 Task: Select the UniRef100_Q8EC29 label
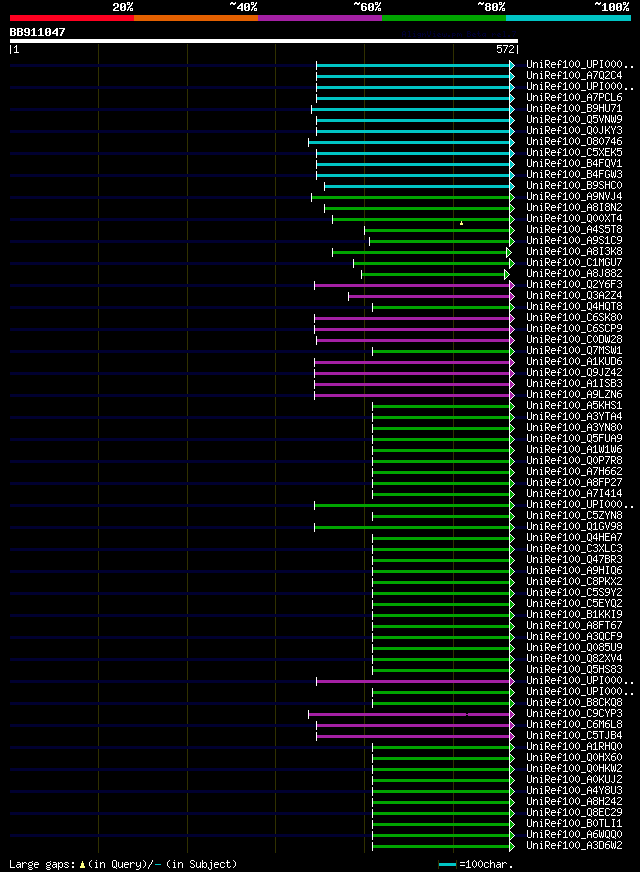[574, 813]
